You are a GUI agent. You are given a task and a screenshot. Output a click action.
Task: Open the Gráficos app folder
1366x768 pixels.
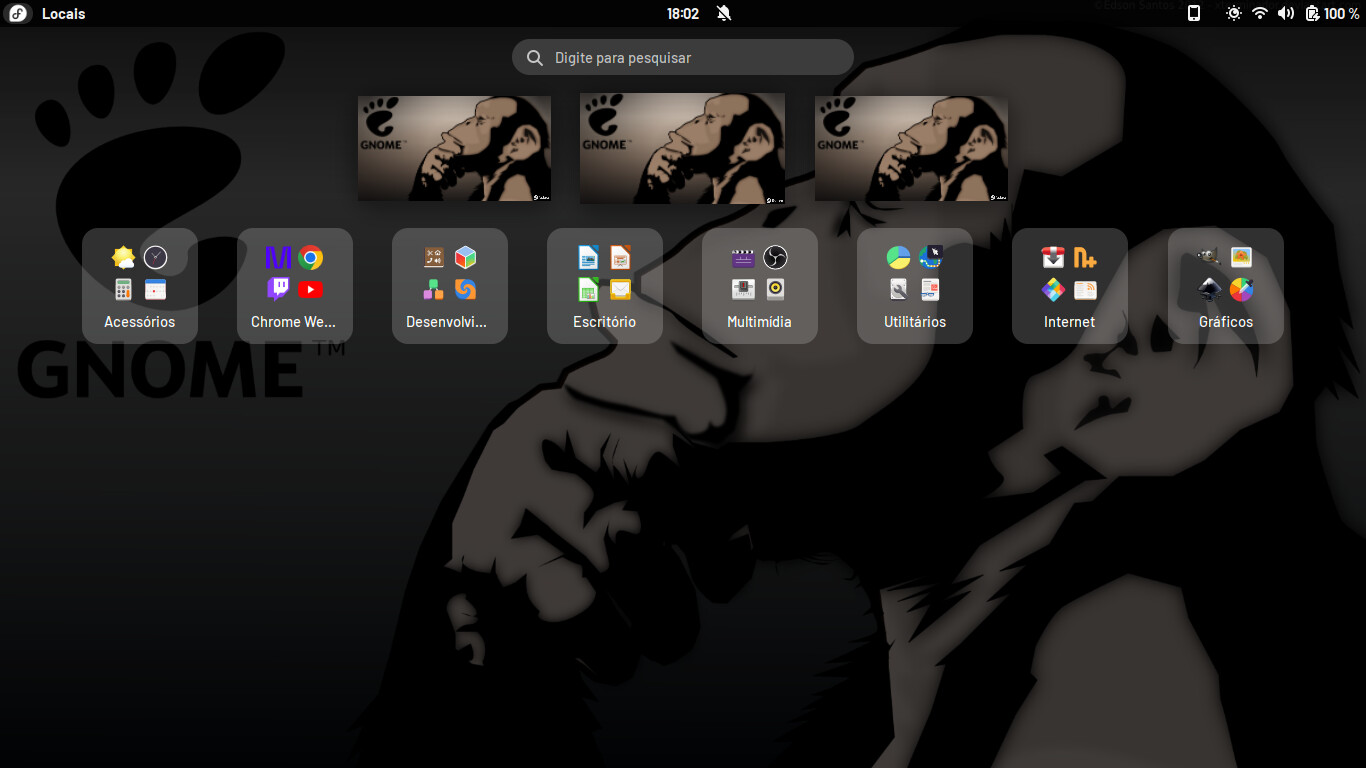pos(1226,286)
